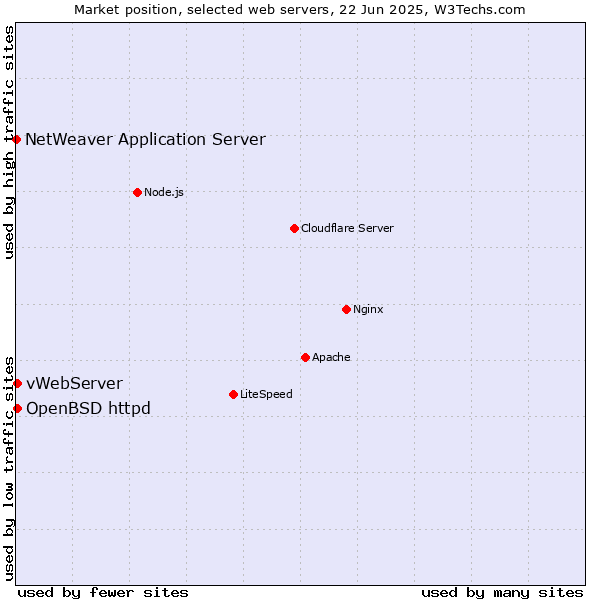
Task: Click the Nginx data point
Action: (x=346, y=309)
